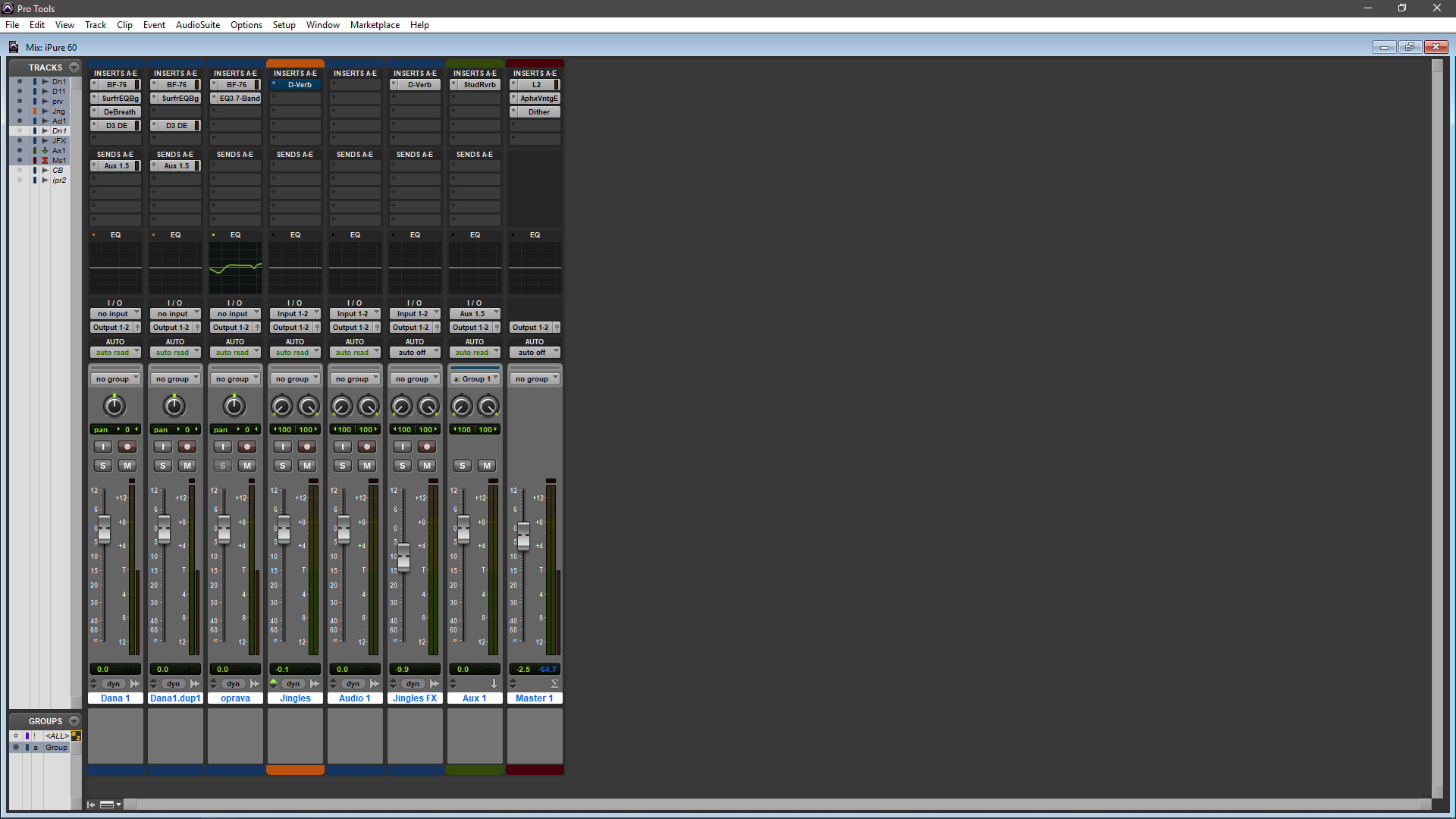Click the track type icon on Audio 1 strip
Image resolution: width=1456 pixels, height=819 pixels.
tap(375, 684)
